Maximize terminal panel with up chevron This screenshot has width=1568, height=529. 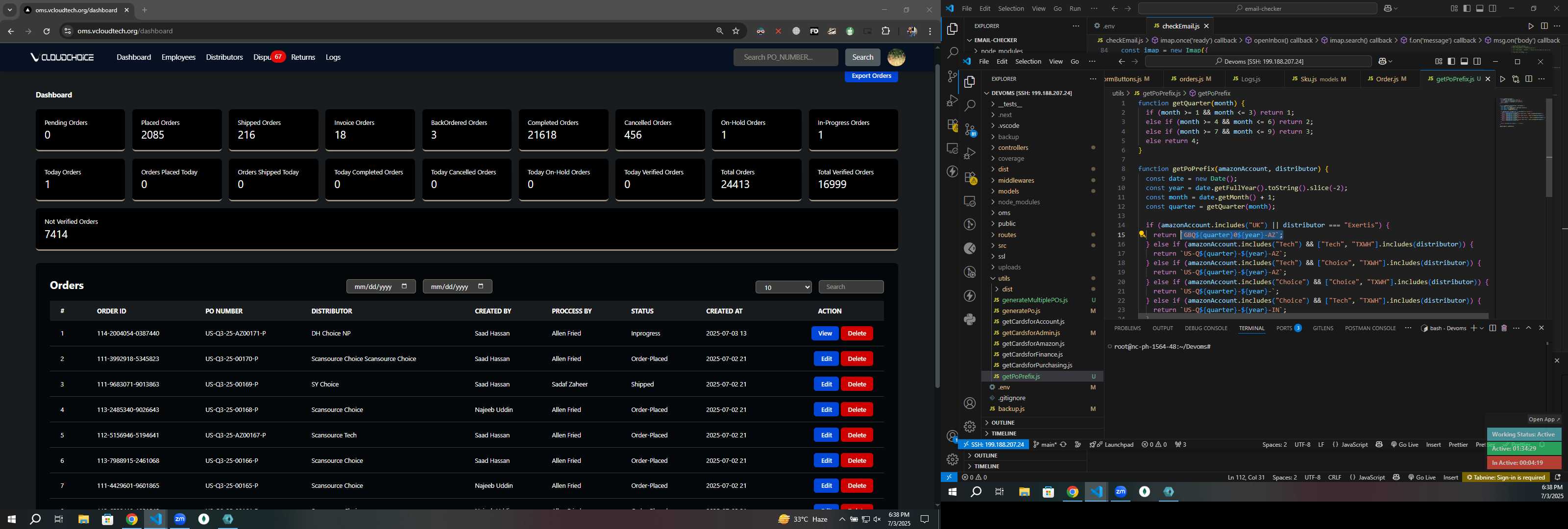pyautogui.click(x=1528, y=328)
